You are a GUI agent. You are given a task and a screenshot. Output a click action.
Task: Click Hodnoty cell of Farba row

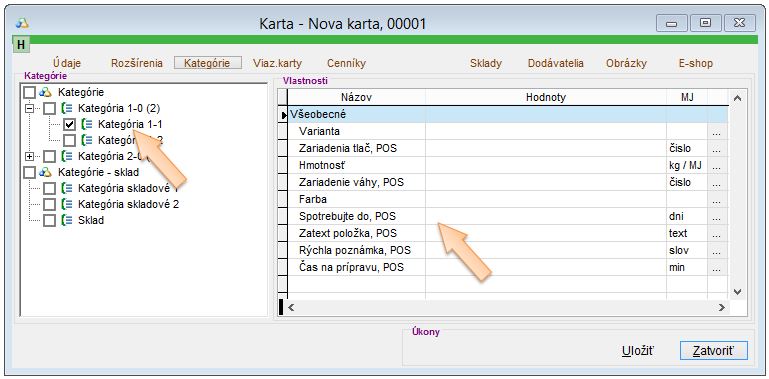(546, 200)
